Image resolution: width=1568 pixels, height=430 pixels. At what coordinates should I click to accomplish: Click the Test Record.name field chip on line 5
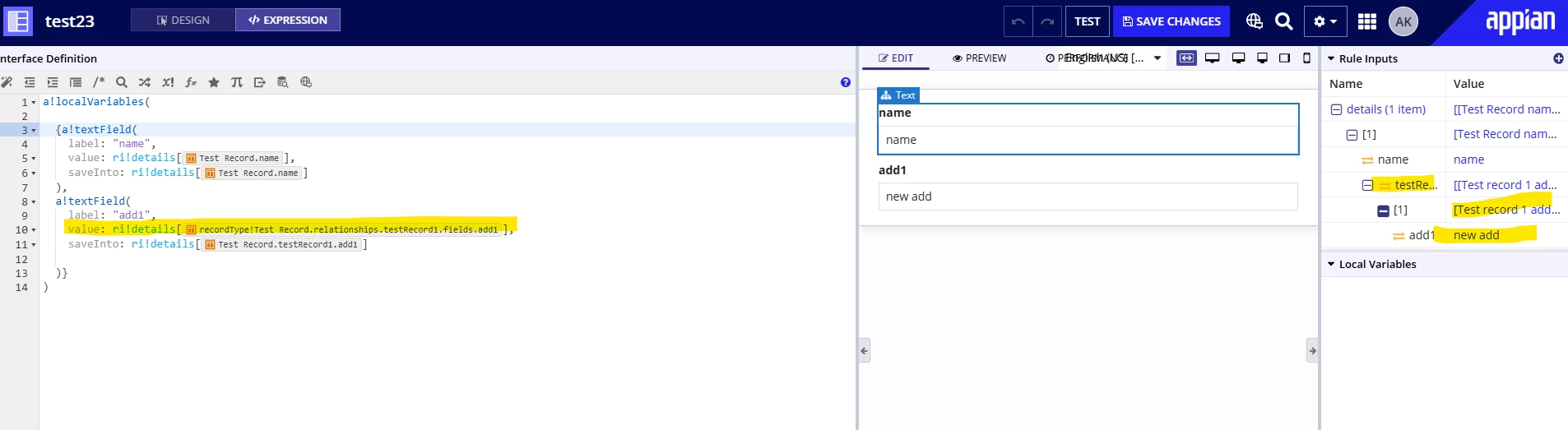click(x=233, y=158)
